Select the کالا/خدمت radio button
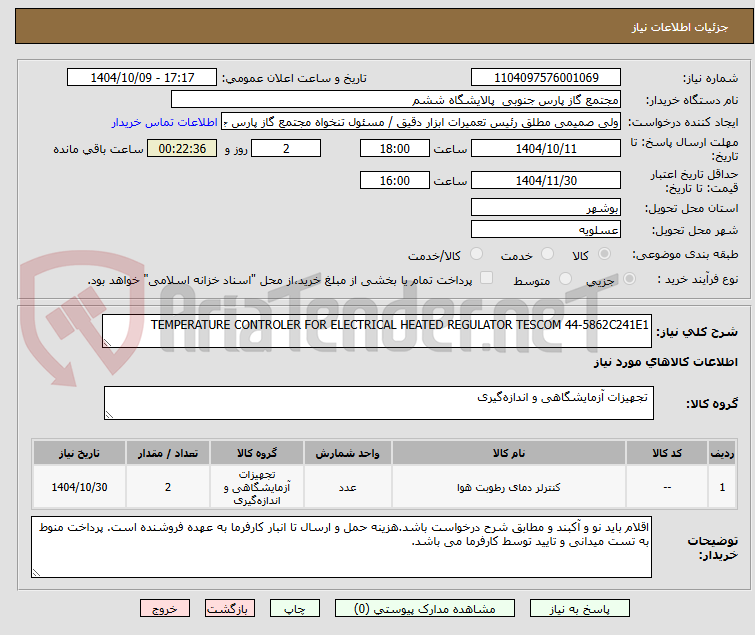 coord(476,254)
